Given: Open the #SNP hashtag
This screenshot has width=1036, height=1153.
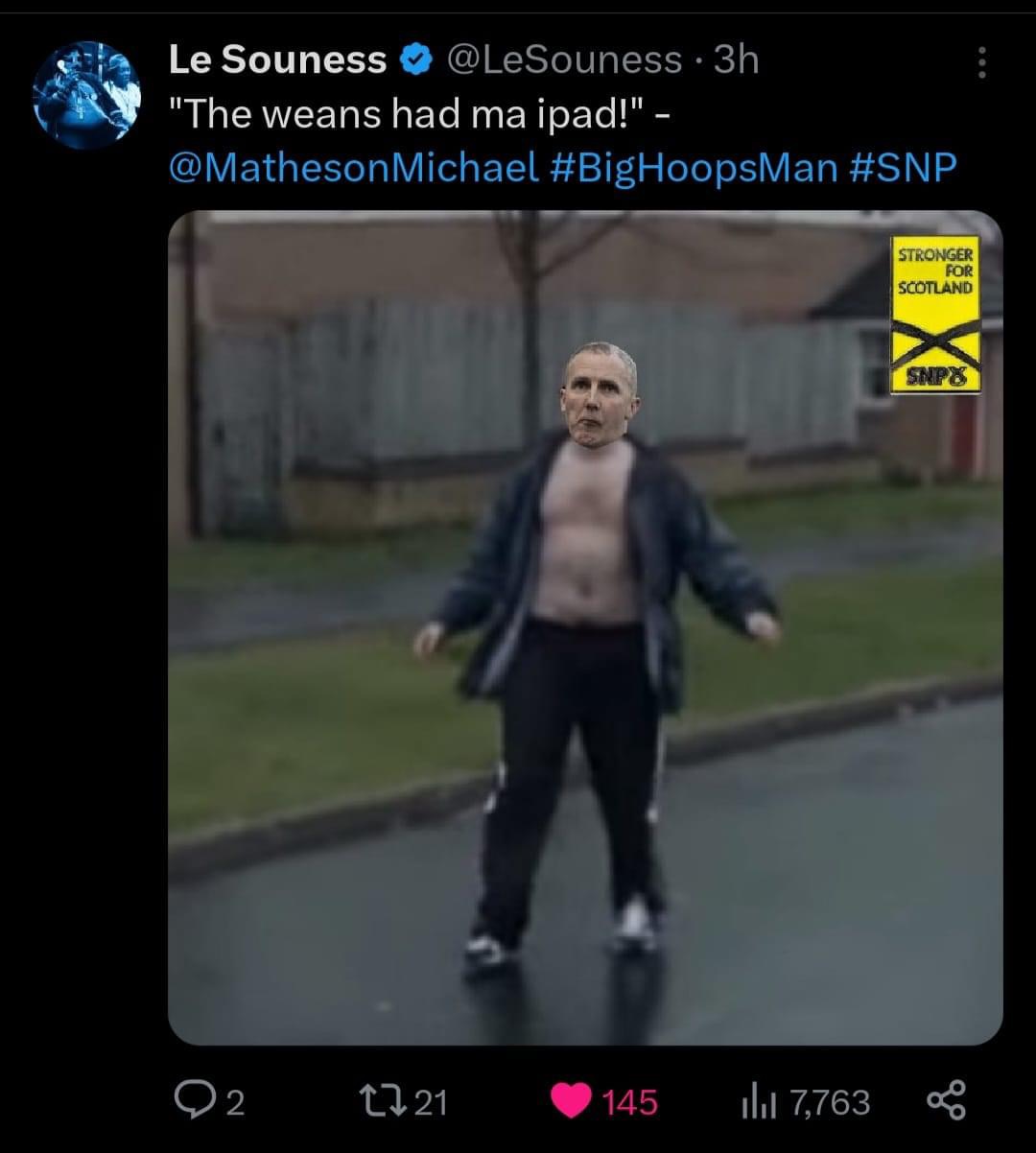Looking at the screenshot, I should click(904, 168).
